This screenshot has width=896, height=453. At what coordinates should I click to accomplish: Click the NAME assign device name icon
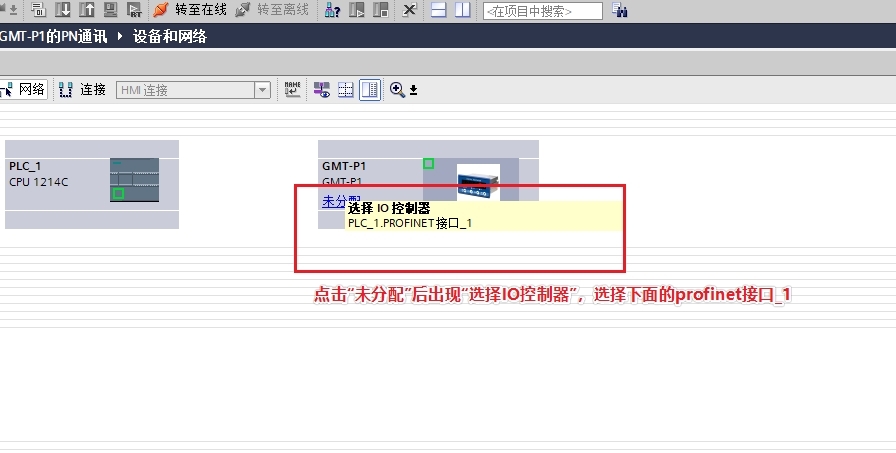click(x=293, y=89)
